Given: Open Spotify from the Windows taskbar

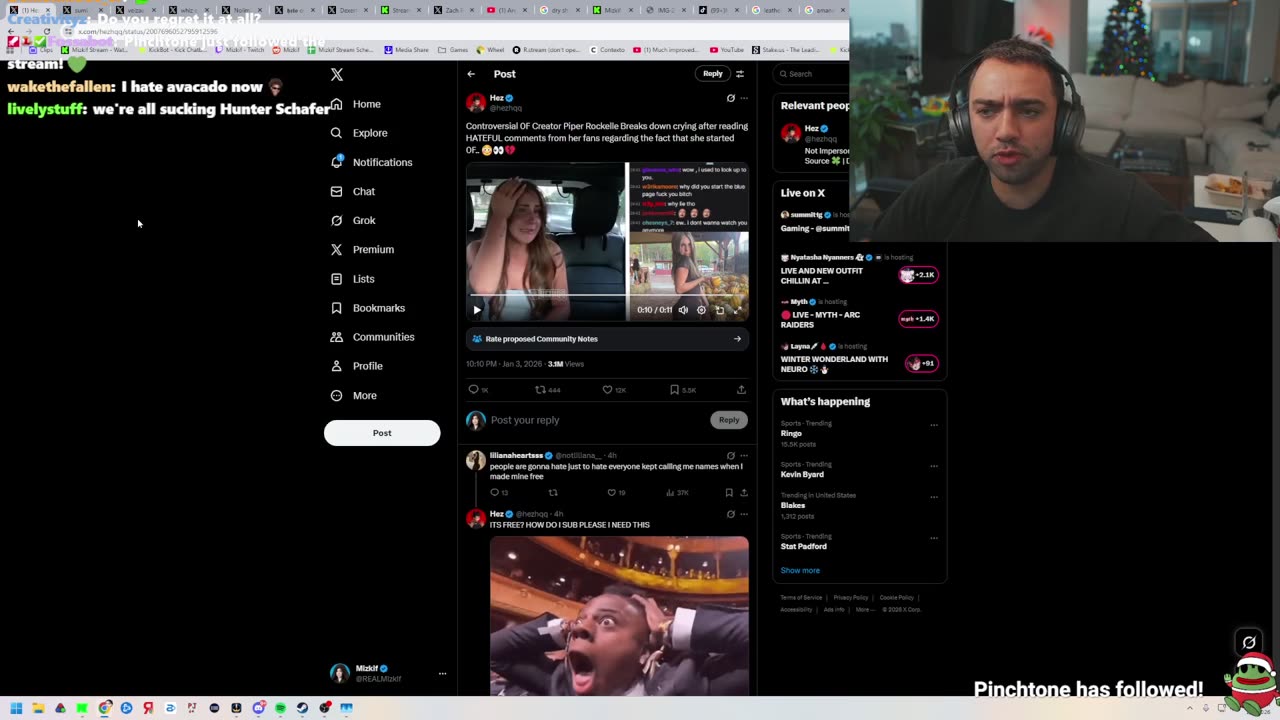Looking at the screenshot, I should coord(280,708).
